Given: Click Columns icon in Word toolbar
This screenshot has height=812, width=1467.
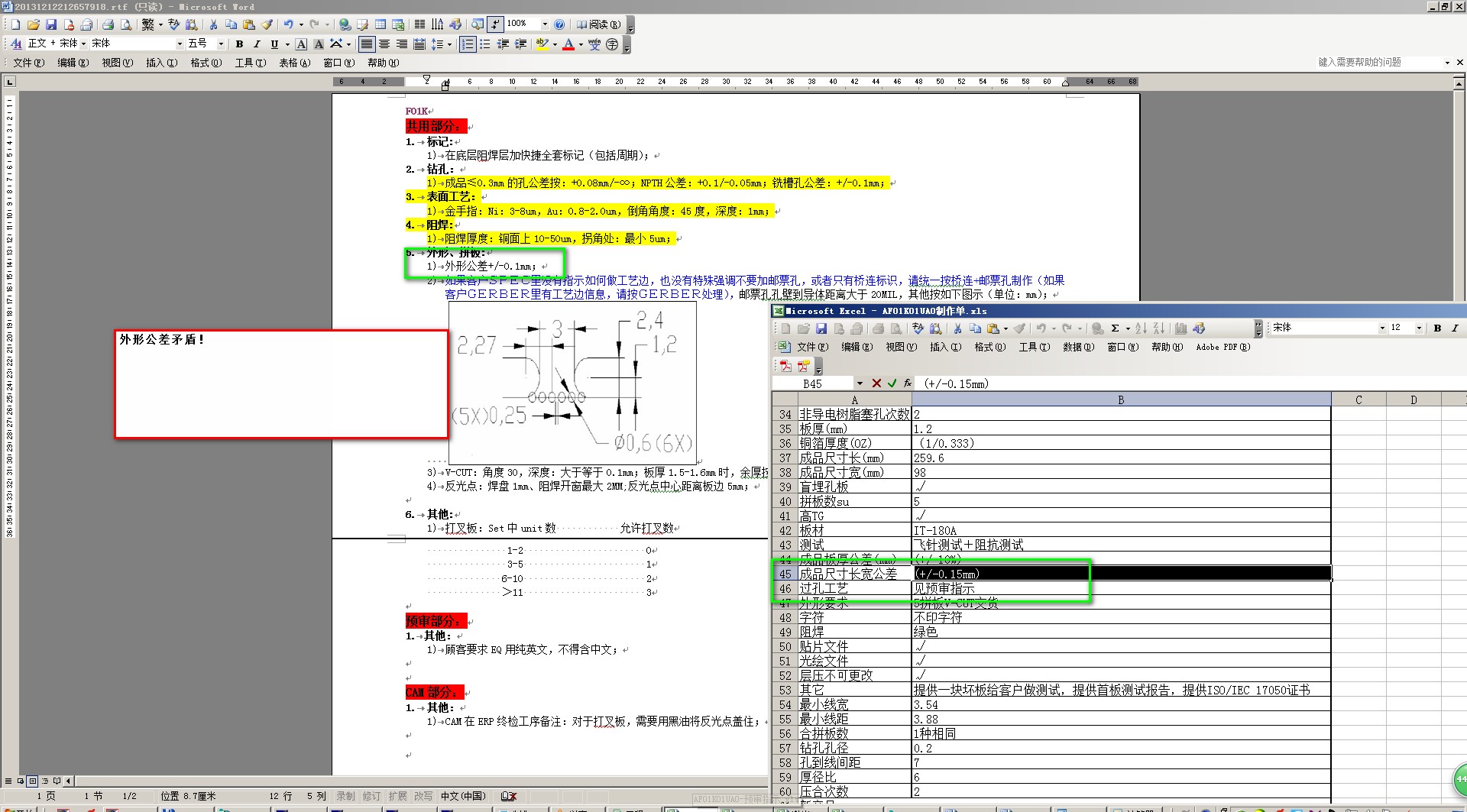Looking at the screenshot, I should click(x=419, y=24).
